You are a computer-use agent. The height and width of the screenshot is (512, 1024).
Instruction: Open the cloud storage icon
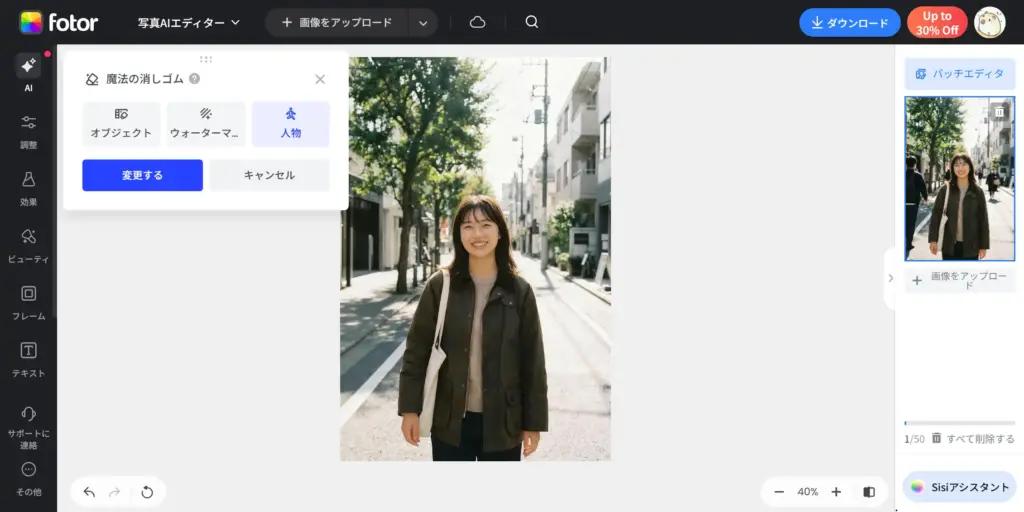pyautogui.click(x=477, y=22)
